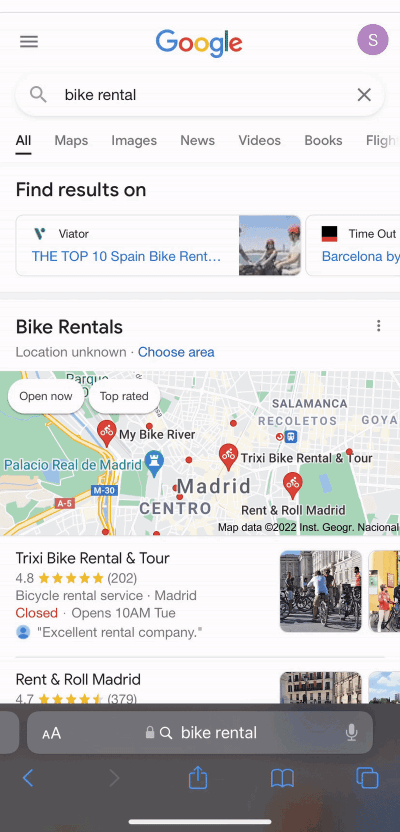Toggle the Top rated filter chip
Viewport: 400px width, 832px height.
(124, 396)
